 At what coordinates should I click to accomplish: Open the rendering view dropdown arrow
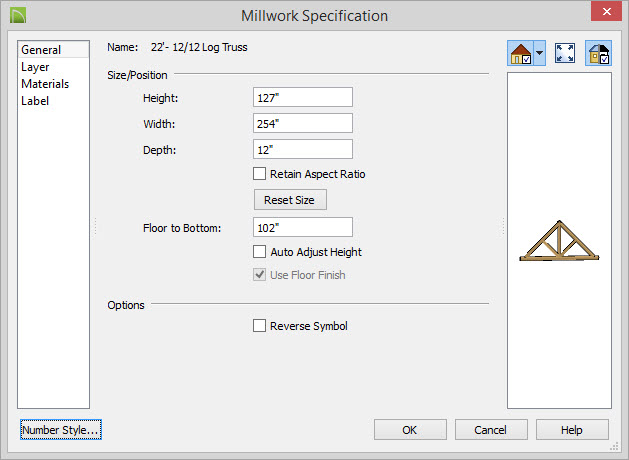tap(540, 53)
